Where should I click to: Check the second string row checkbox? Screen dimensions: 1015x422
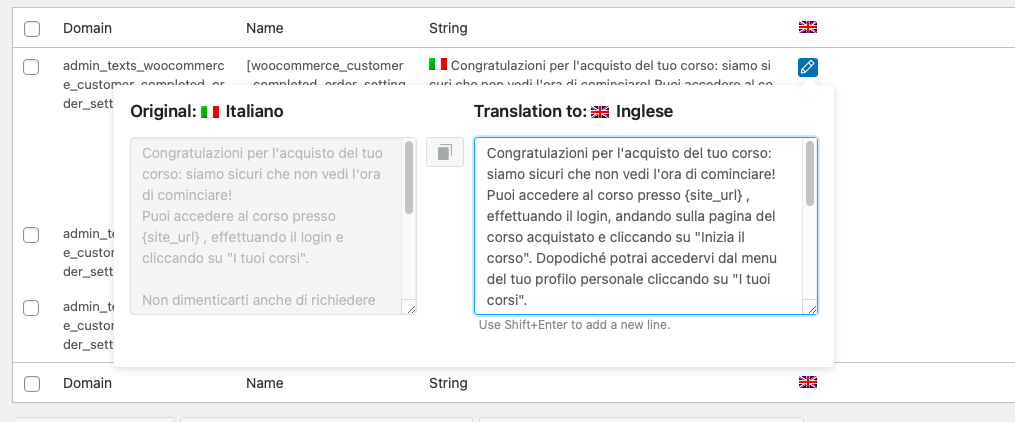pos(31,235)
